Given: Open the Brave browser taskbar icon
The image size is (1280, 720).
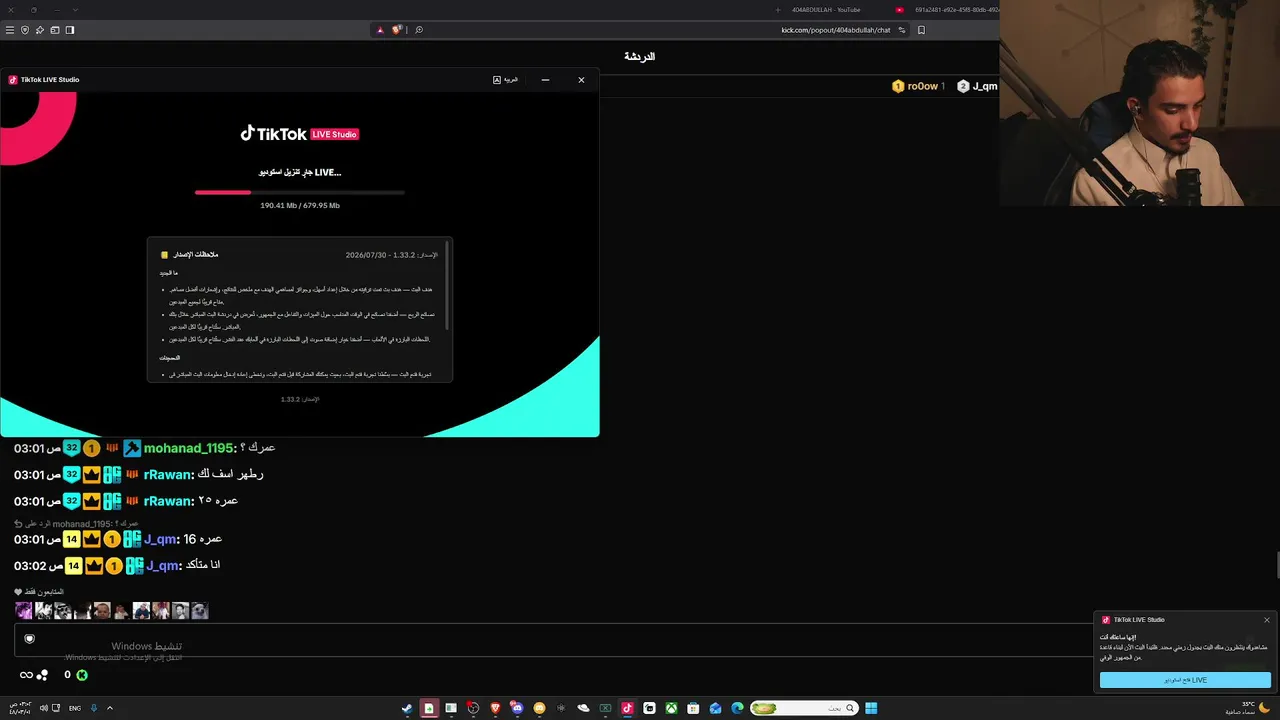Looking at the screenshot, I should tap(495, 708).
